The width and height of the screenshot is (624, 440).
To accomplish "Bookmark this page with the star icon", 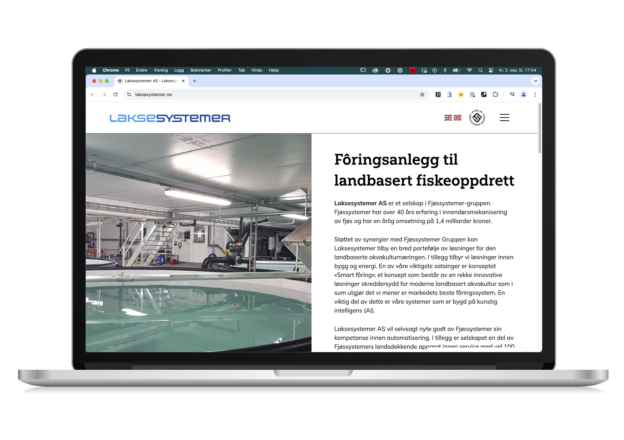I will pyautogui.click(x=422, y=95).
